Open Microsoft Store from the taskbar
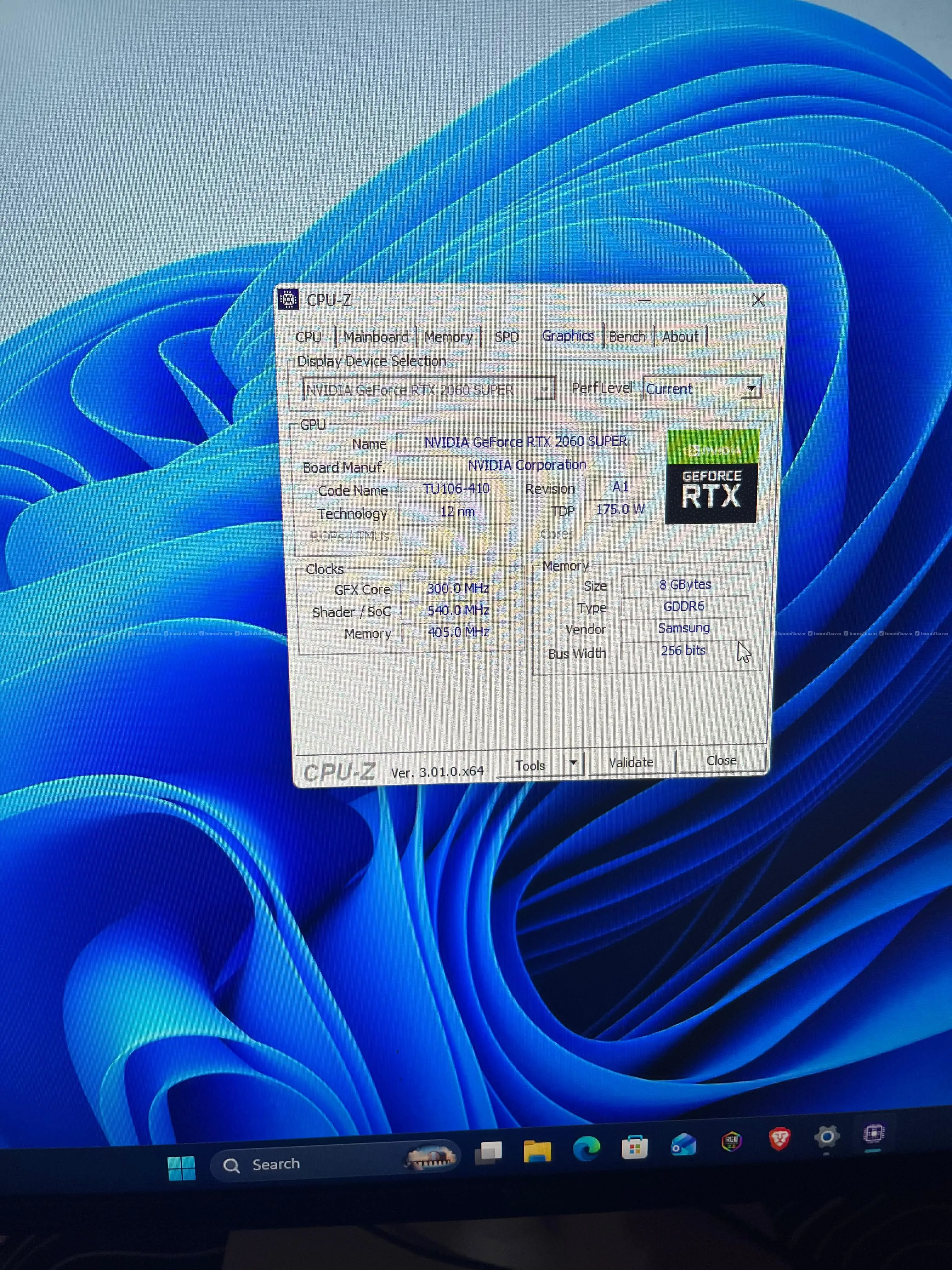 click(x=635, y=1147)
